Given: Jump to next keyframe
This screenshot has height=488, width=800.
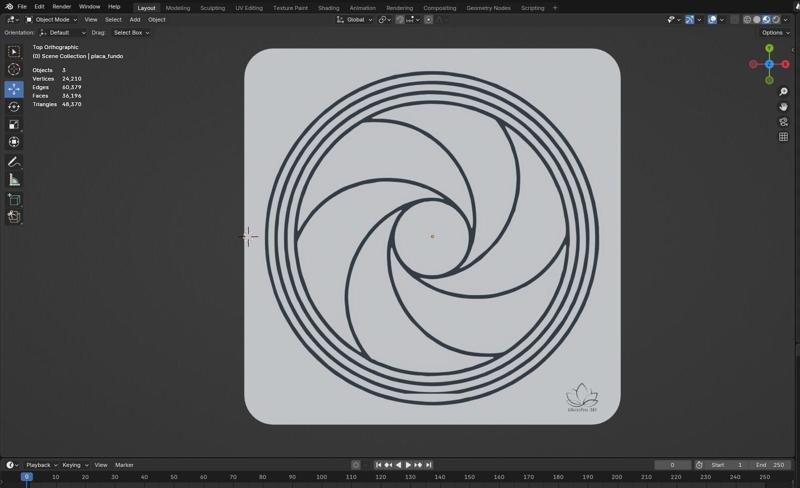Looking at the screenshot, I should coord(418,465).
